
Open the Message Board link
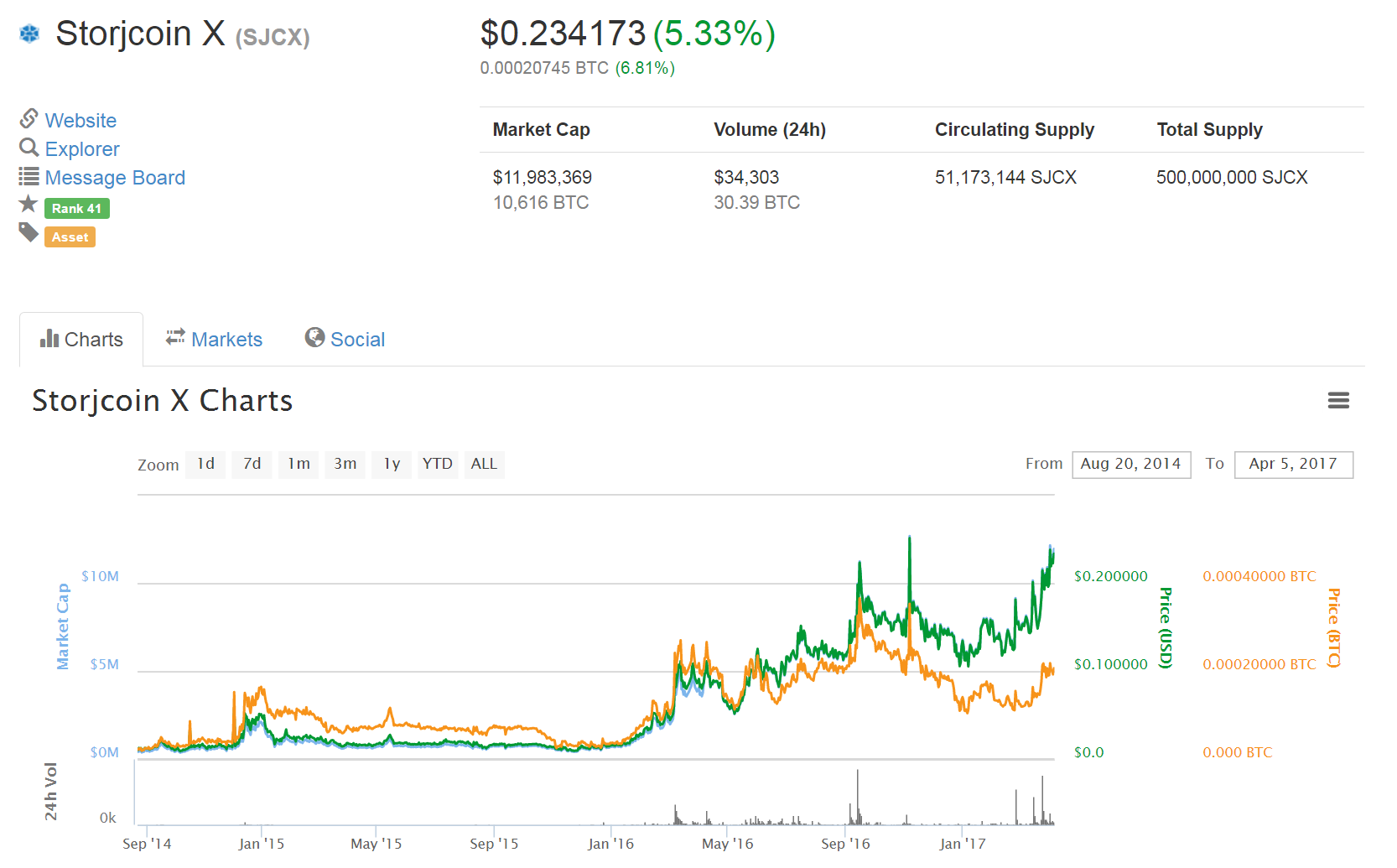click(115, 178)
